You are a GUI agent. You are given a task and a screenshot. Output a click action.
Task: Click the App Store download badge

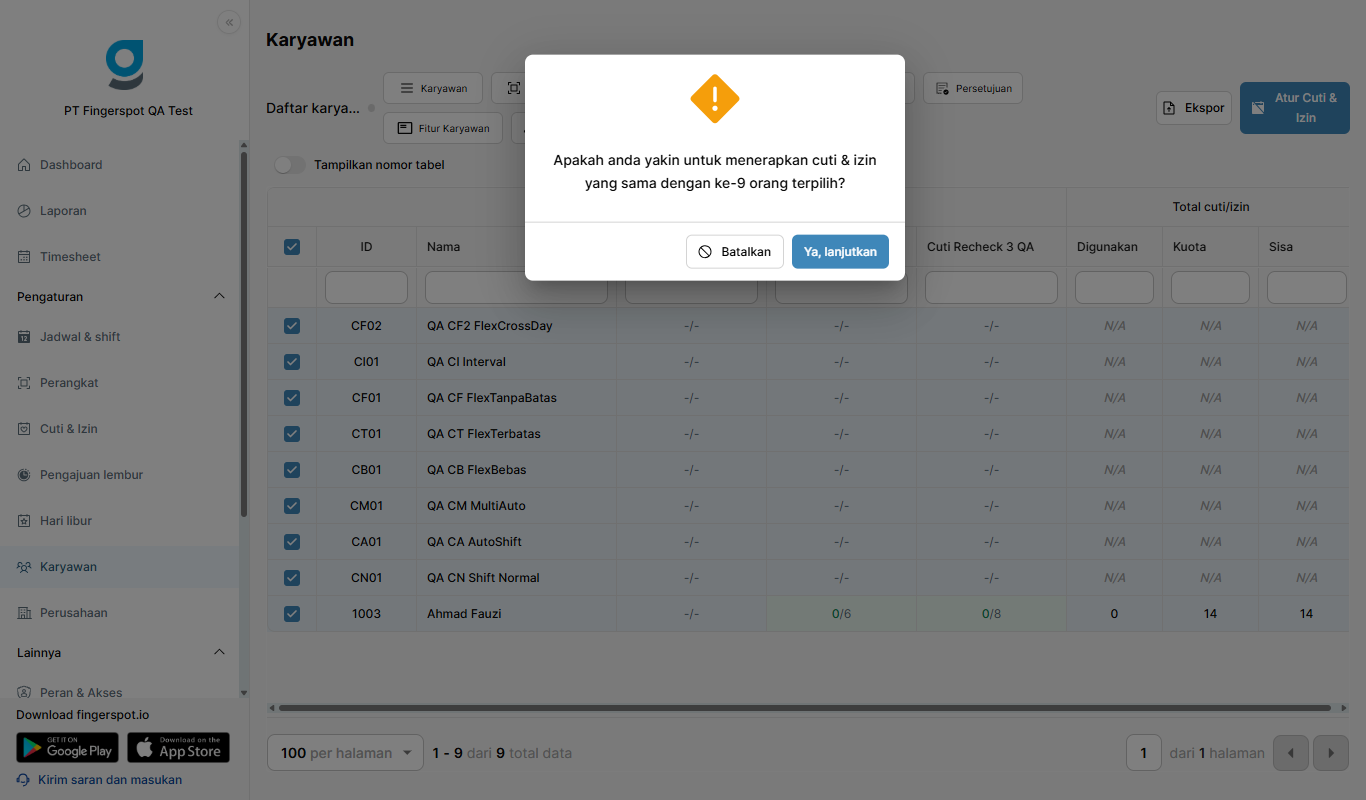point(178,747)
